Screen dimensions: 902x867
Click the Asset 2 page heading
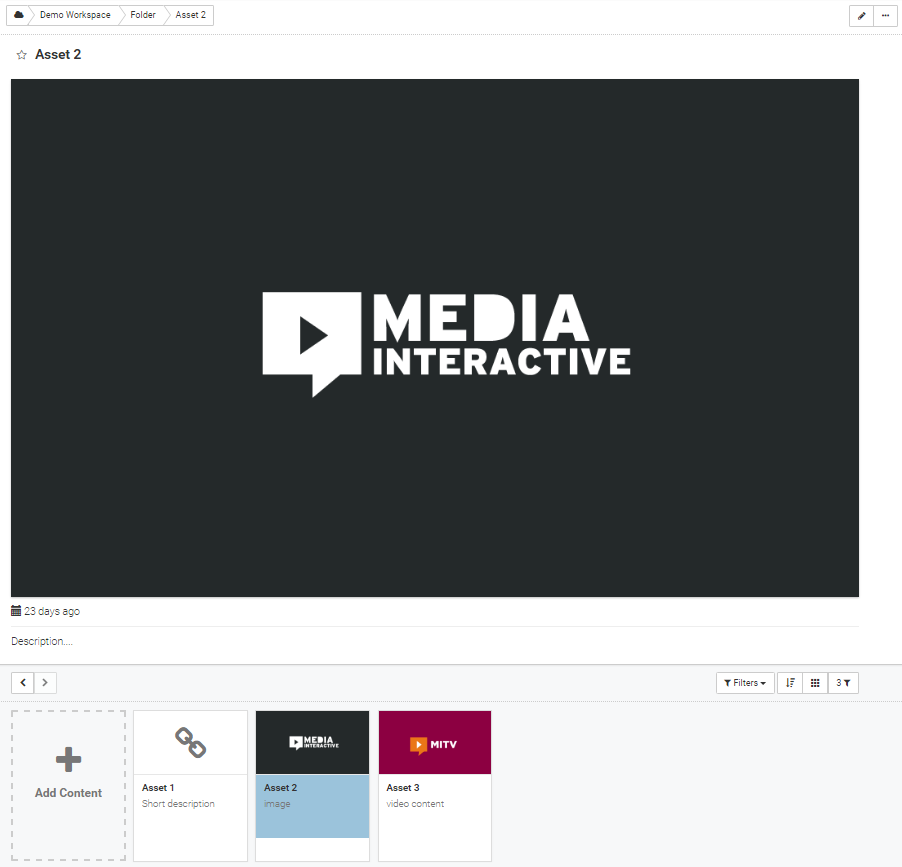(58, 55)
